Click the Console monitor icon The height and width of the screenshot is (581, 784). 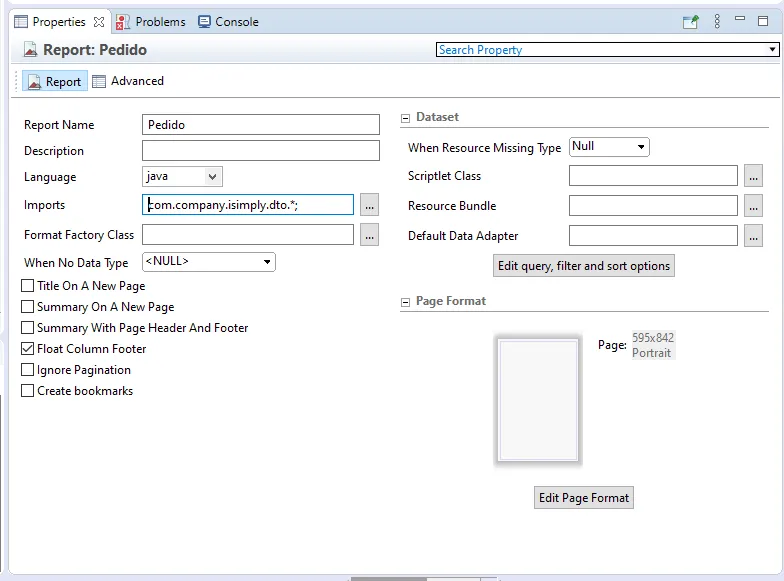204,22
